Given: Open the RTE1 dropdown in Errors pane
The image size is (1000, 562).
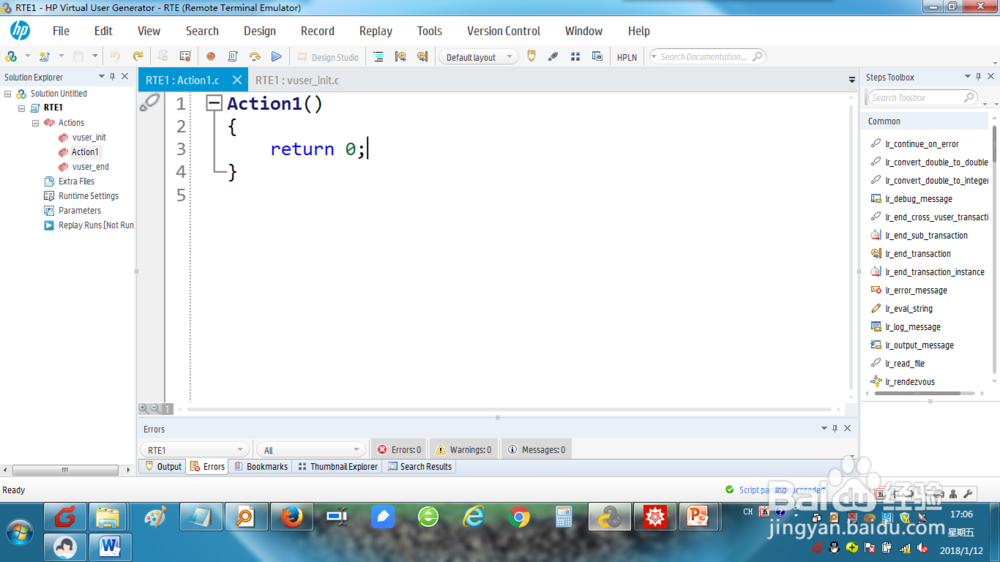Looking at the screenshot, I should coord(194,450).
